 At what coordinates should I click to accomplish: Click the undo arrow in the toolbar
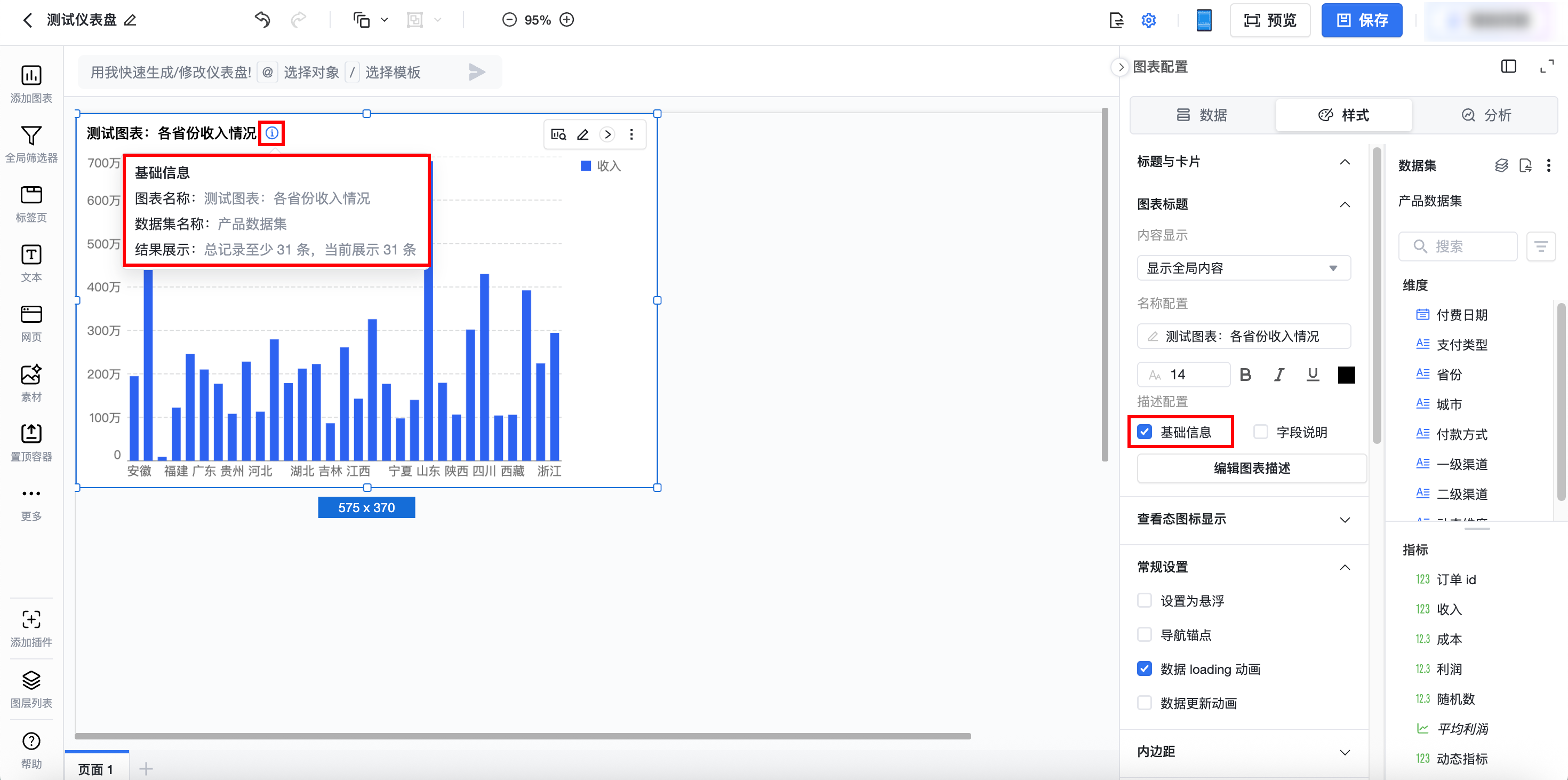pos(262,20)
